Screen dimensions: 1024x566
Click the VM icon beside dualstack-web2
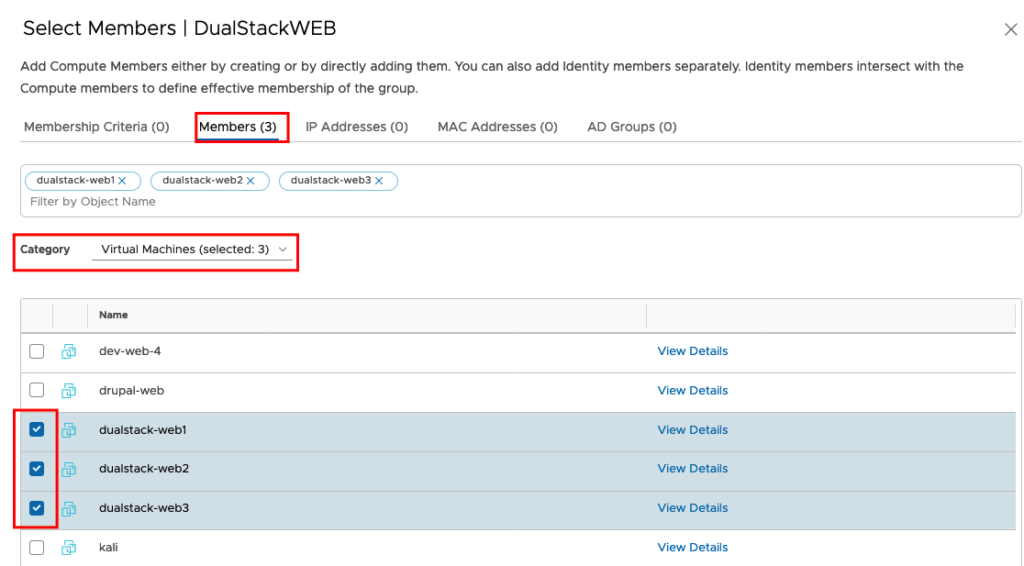69,469
